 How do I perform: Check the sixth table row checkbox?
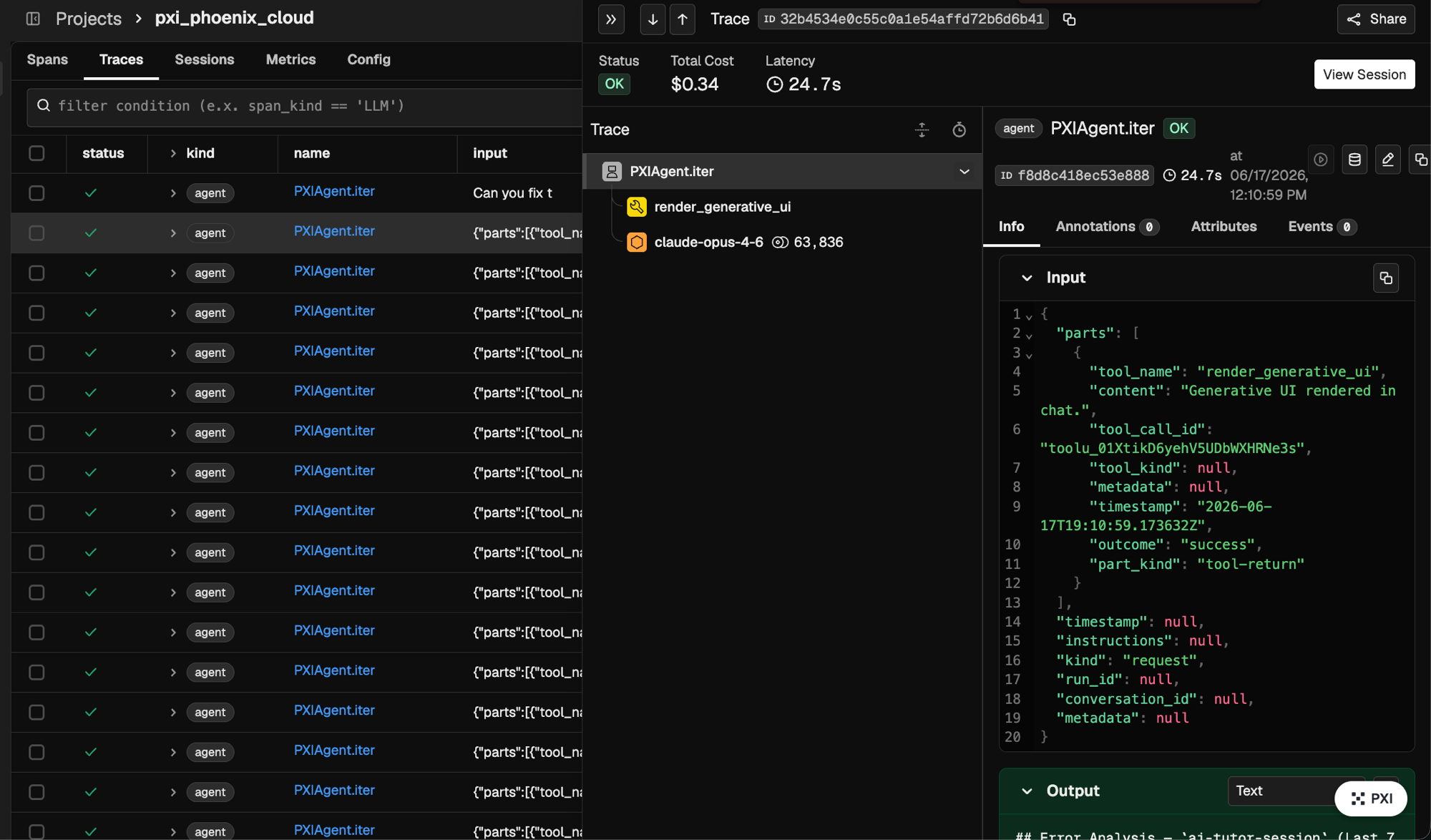click(36, 393)
